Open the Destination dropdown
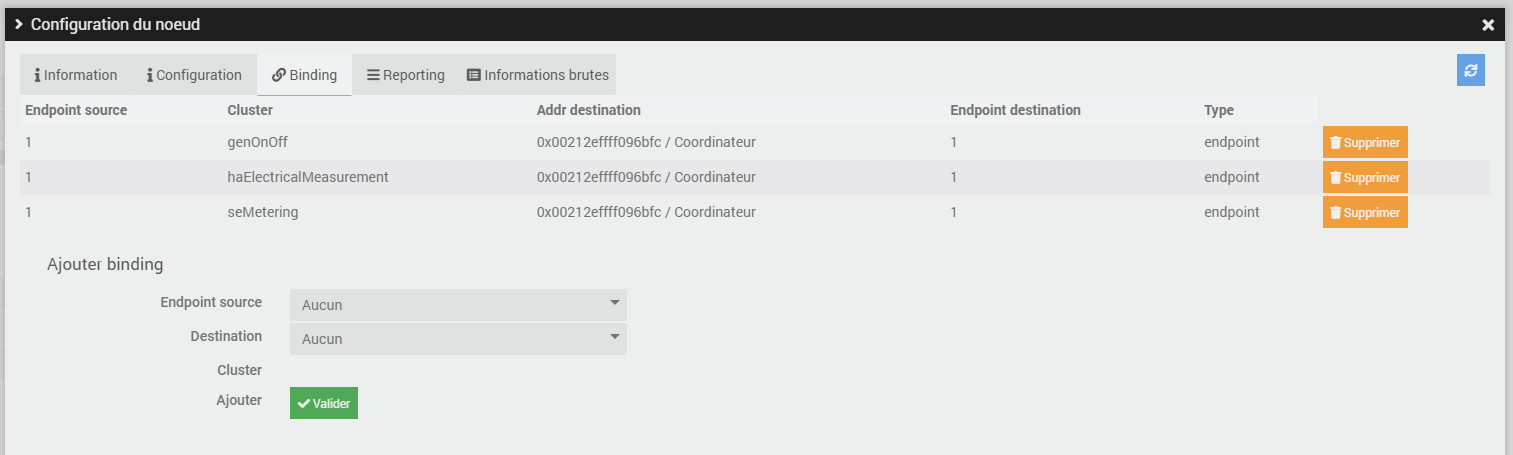The image size is (1513, 455). 458,339
